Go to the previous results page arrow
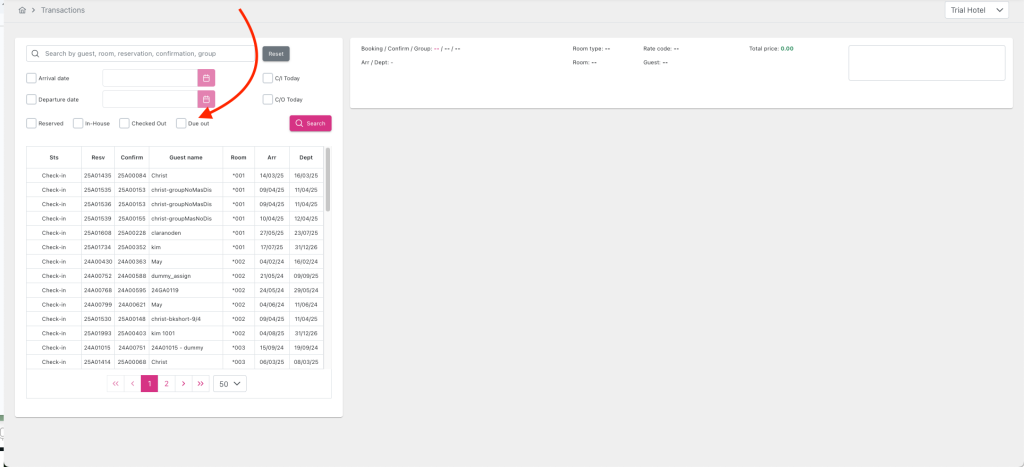The height and width of the screenshot is (467, 1024). [133, 383]
